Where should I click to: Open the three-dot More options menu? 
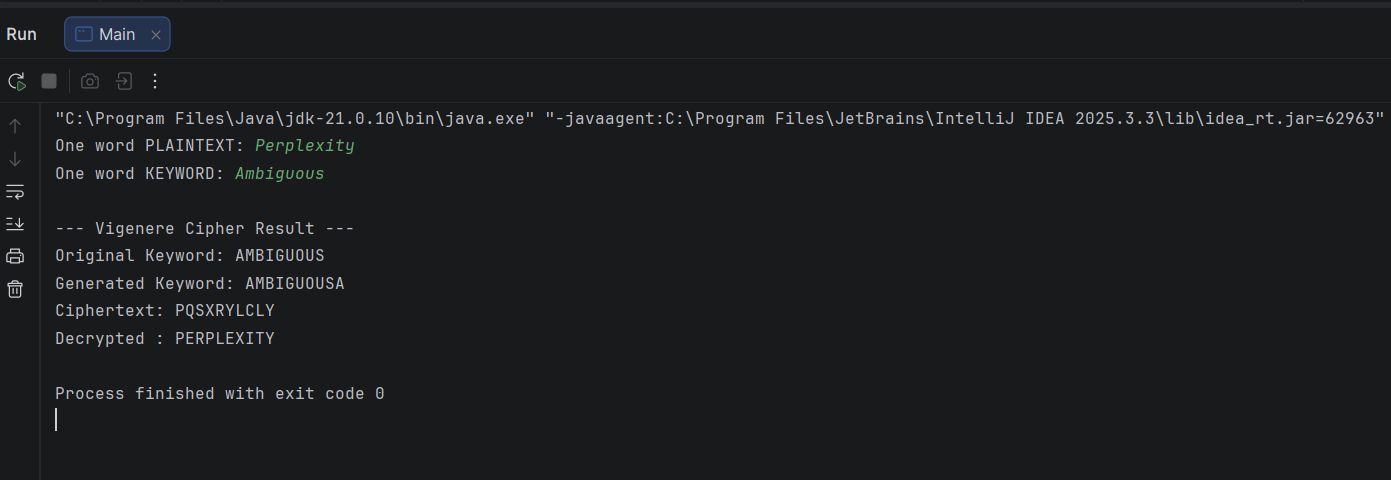[155, 81]
